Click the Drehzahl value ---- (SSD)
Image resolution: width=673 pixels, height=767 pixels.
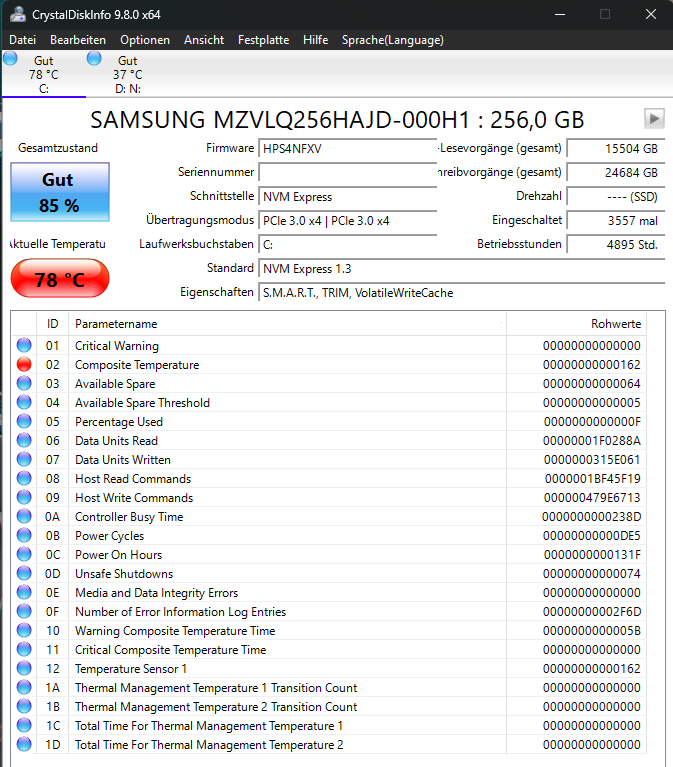[x=616, y=197]
